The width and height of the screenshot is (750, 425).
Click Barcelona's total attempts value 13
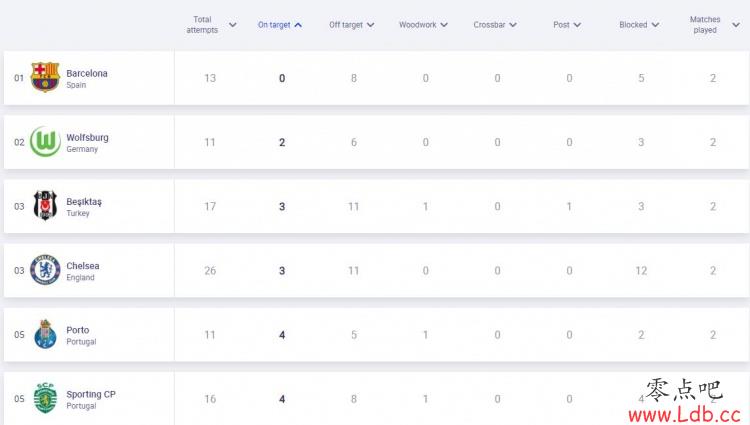pyautogui.click(x=210, y=78)
